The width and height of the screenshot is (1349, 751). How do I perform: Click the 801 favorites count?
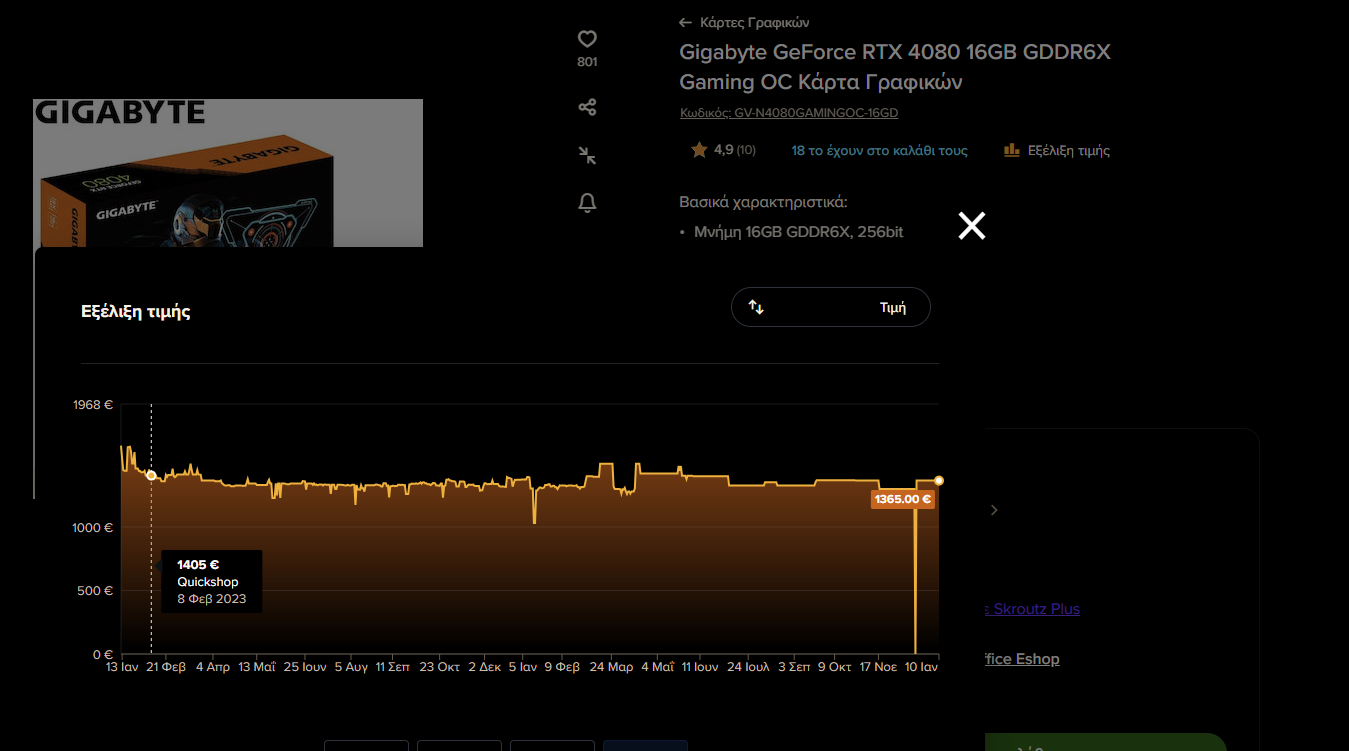tap(587, 62)
